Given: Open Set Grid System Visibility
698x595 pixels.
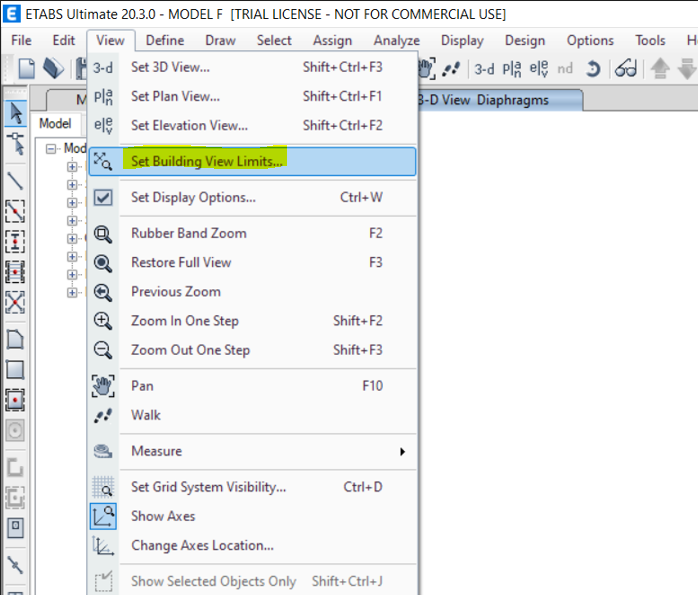Looking at the screenshot, I should (x=252, y=487).
